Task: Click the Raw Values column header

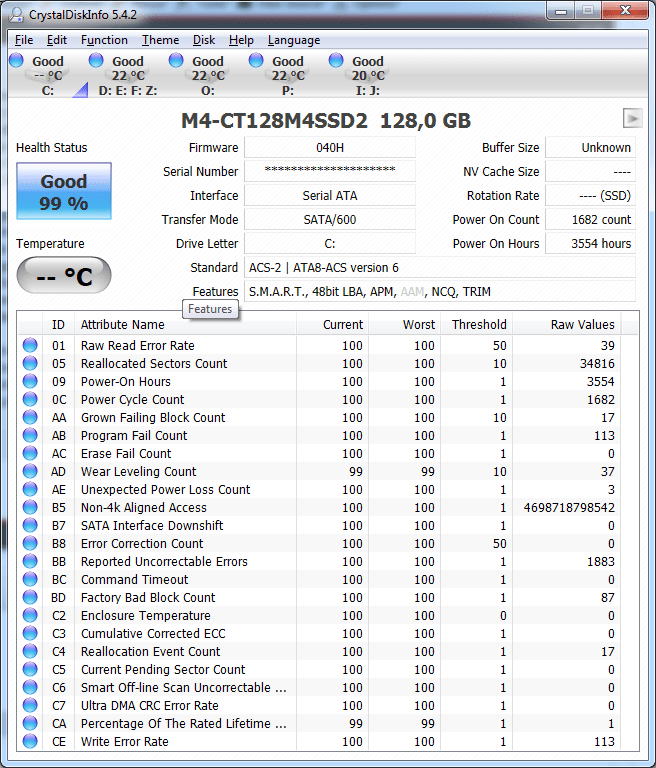Action: tap(566, 324)
